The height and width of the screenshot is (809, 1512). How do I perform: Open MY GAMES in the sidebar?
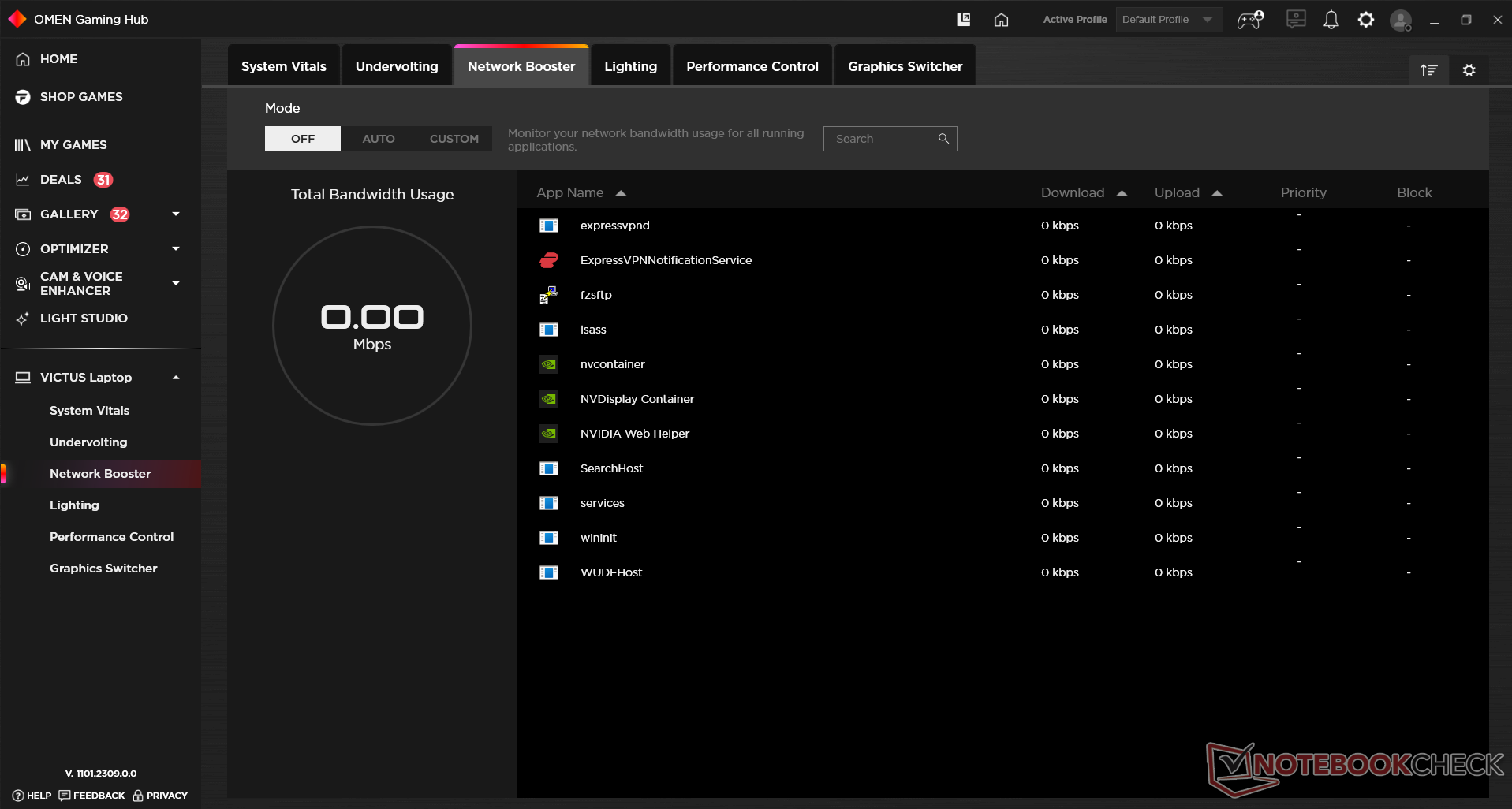tap(73, 145)
